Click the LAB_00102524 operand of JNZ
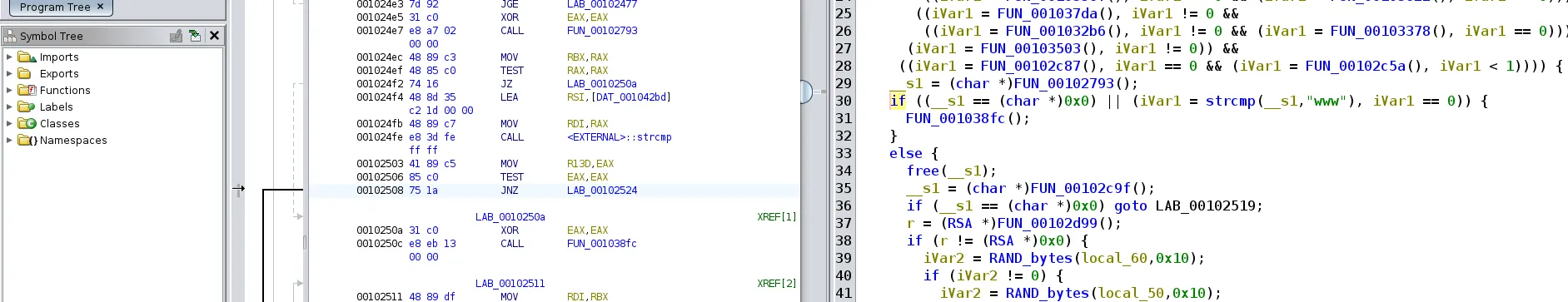Viewport: 1568px width, 302px height. tap(602, 191)
